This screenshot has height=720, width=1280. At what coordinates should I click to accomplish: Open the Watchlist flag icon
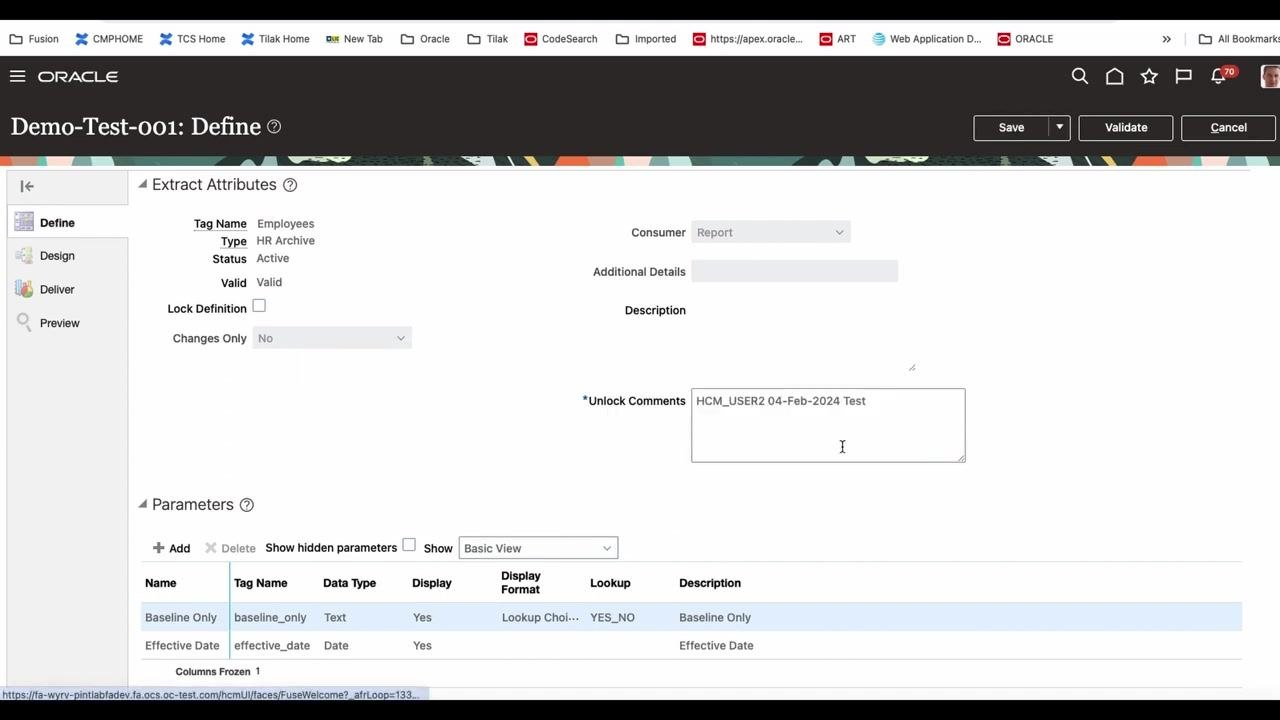pyautogui.click(x=1184, y=76)
